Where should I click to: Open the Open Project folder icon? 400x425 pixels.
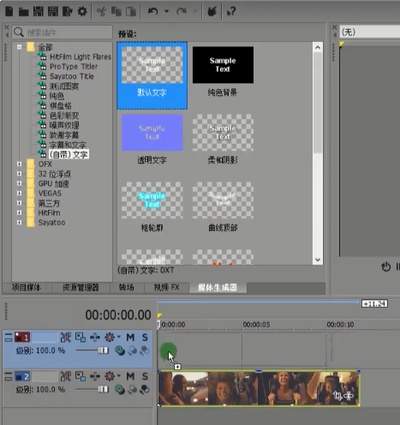[x=24, y=12]
